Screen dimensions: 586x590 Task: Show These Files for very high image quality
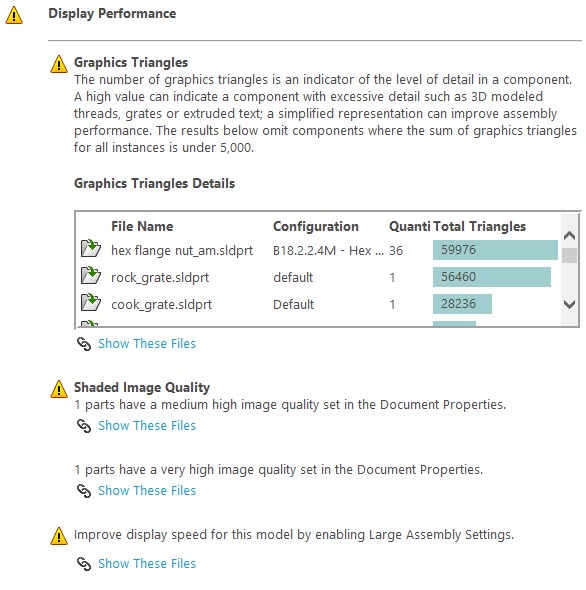[147, 491]
